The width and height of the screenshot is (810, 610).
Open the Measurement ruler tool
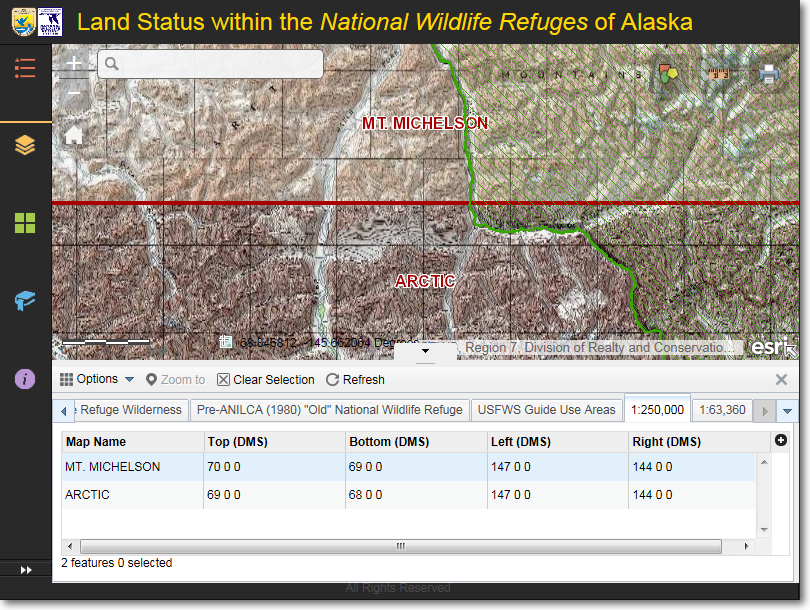[x=718, y=74]
